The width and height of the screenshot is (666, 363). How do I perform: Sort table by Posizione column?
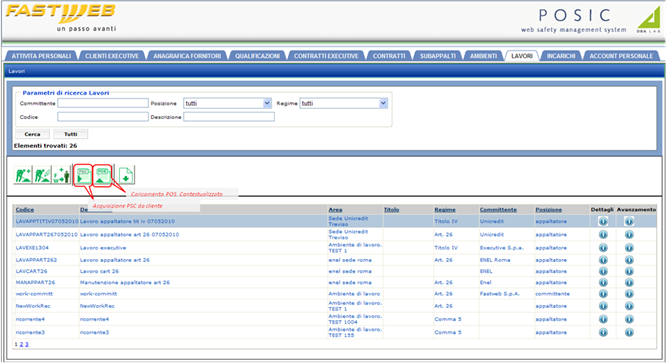pos(548,210)
